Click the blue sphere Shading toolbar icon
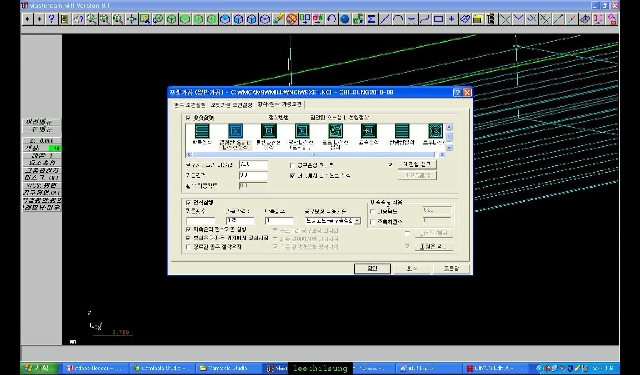Viewport: 640px width, 375px height. 345,19
